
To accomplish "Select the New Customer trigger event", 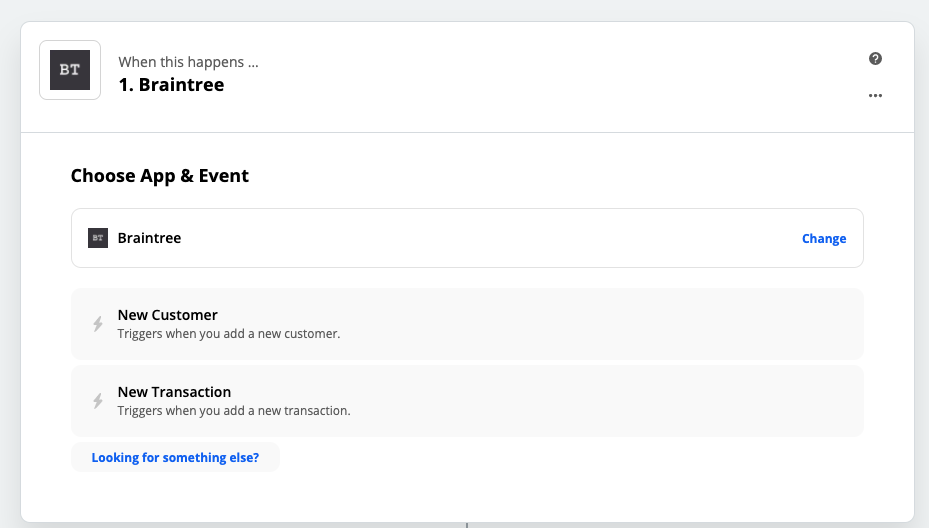I will pos(467,324).
